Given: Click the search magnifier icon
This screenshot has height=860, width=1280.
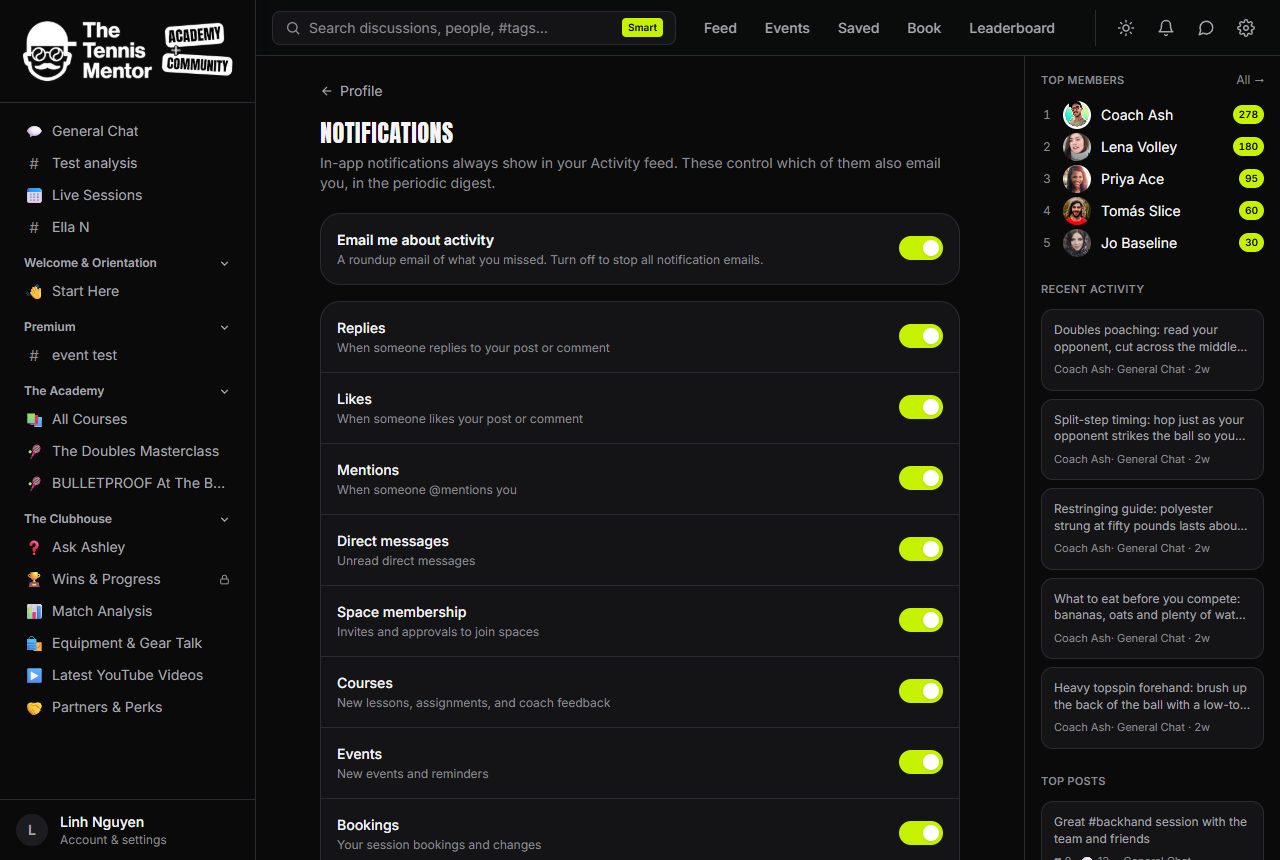Looking at the screenshot, I should [293, 28].
